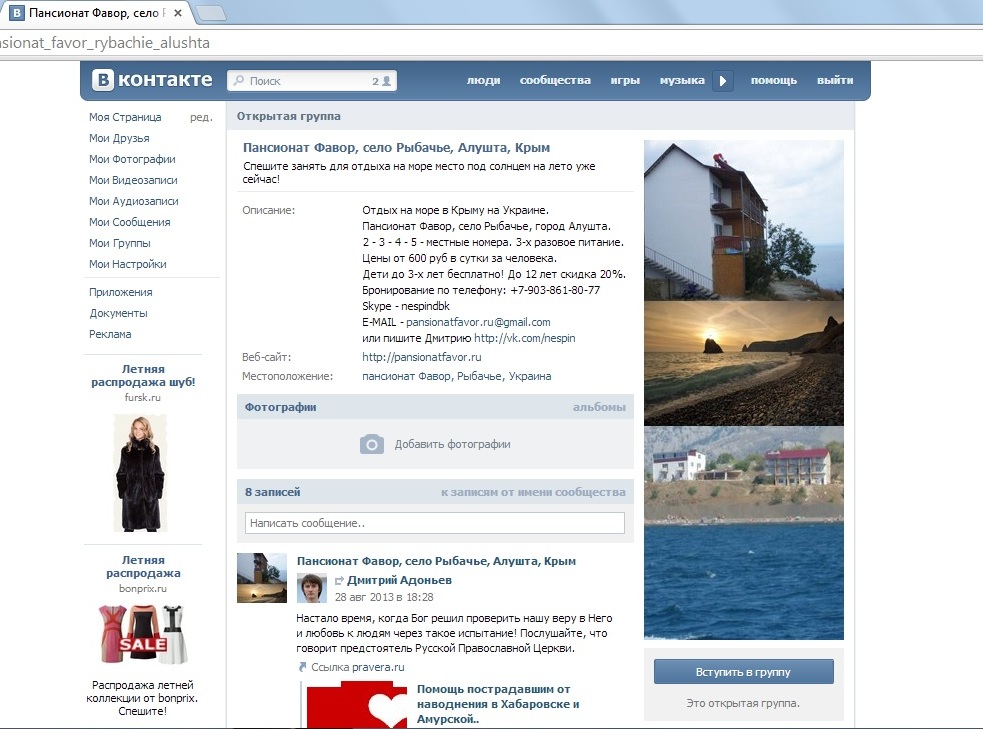The image size is (983, 729).
Task: Click the music play button in header
Action: click(723, 81)
